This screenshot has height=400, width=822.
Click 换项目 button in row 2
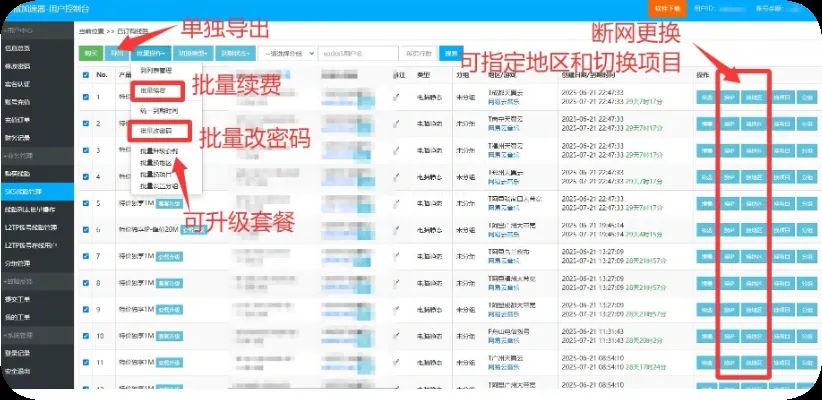(783, 124)
